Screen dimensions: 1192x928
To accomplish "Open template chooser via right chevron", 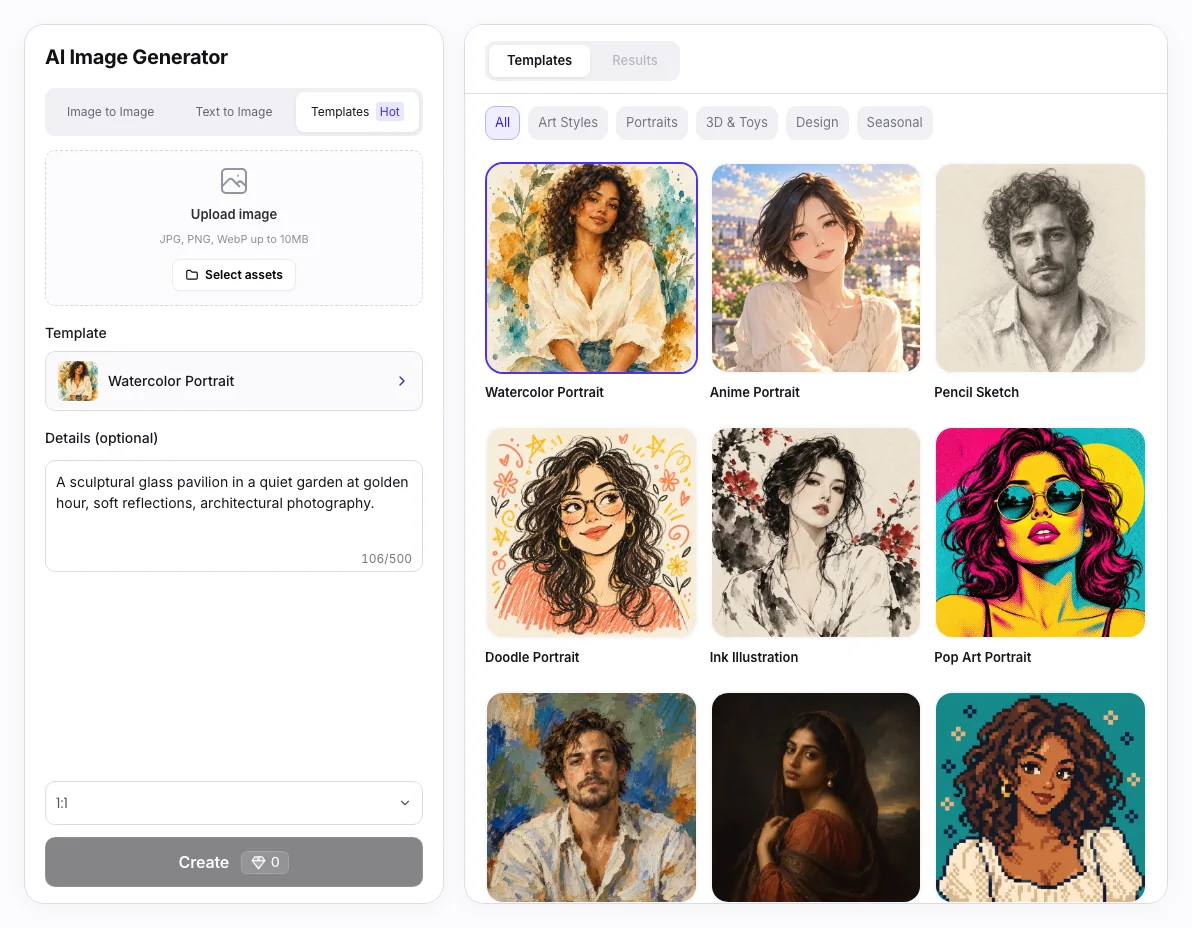I will pos(401,381).
